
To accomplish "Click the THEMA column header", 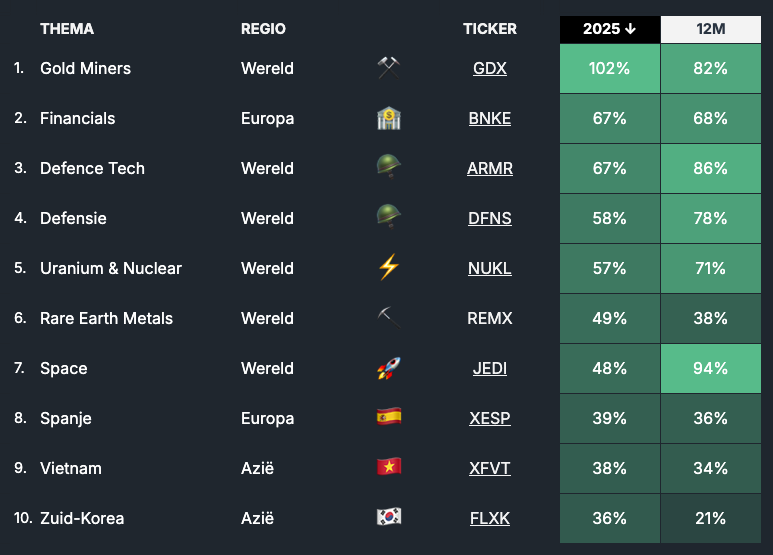I will point(67,29).
